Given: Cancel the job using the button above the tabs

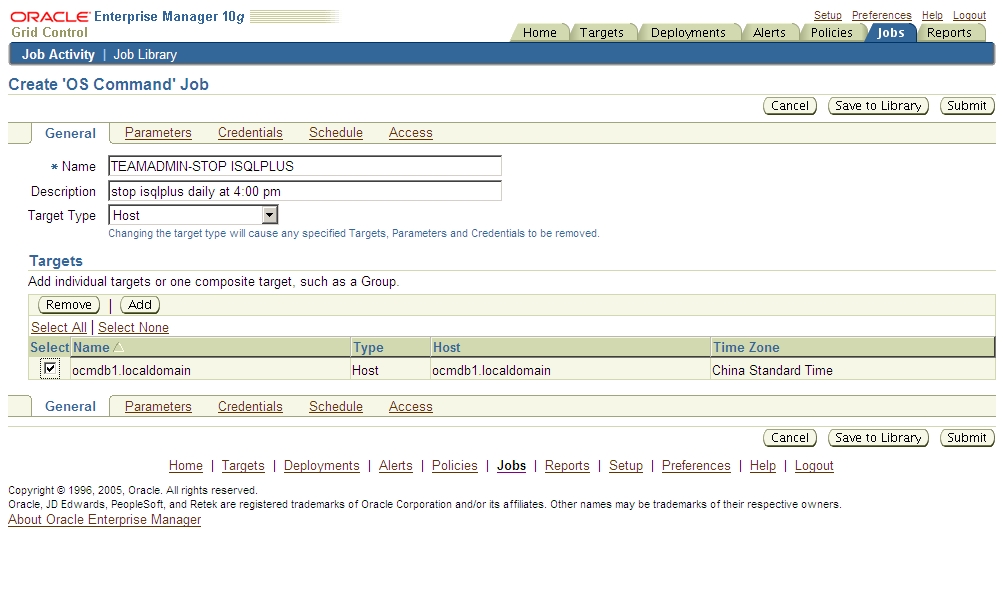Looking at the screenshot, I should [790, 106].
